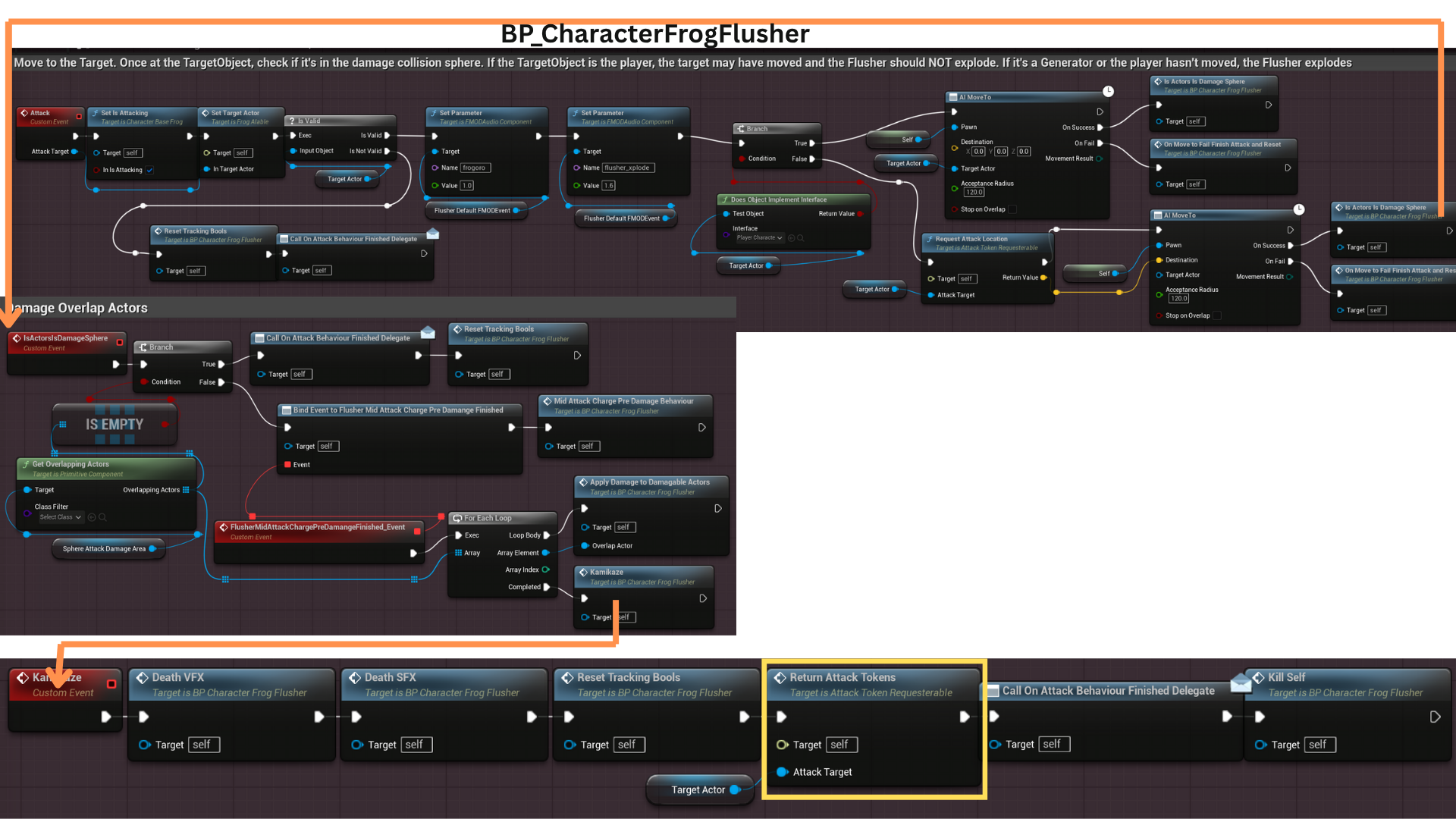Click red delegate pin on Kamikaze custom event

pos(111,684)
